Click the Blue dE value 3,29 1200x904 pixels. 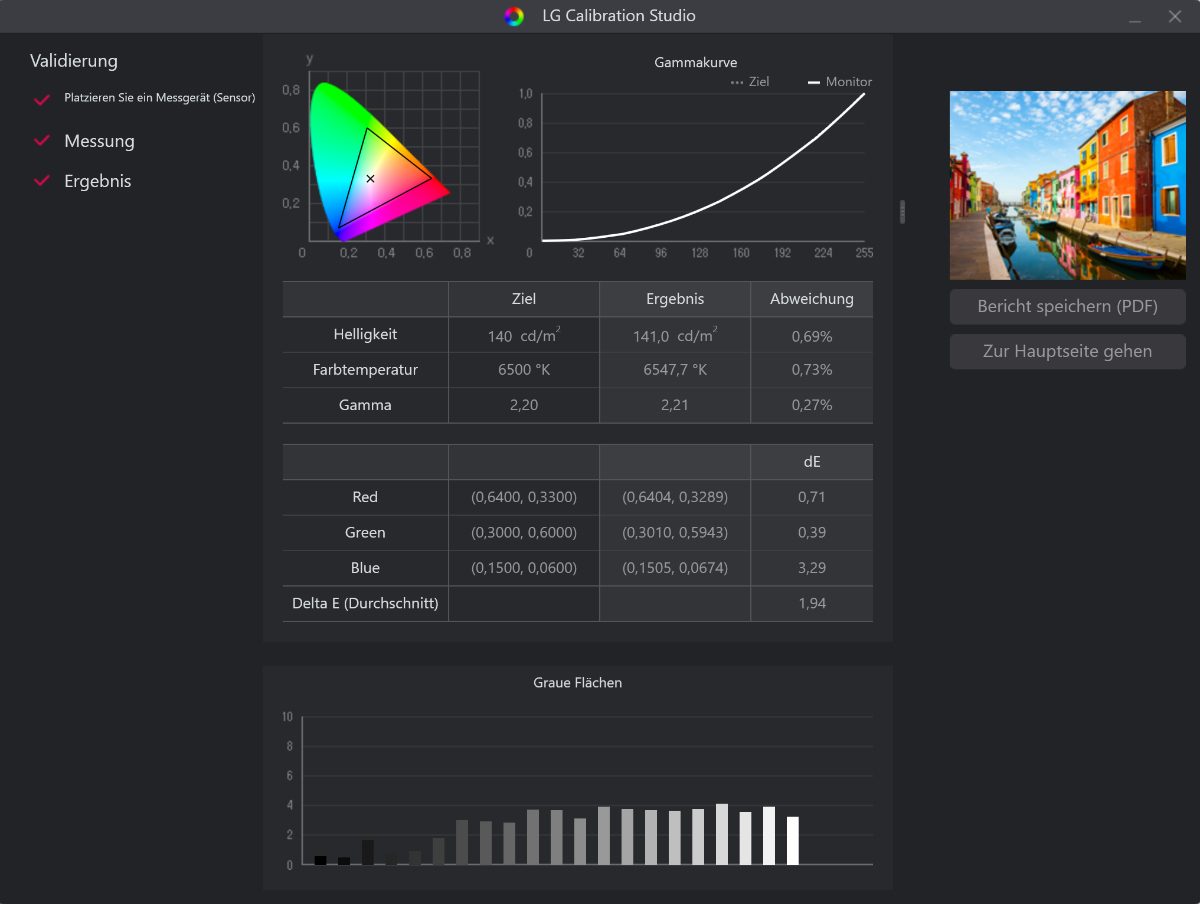[x=811, y=568]
